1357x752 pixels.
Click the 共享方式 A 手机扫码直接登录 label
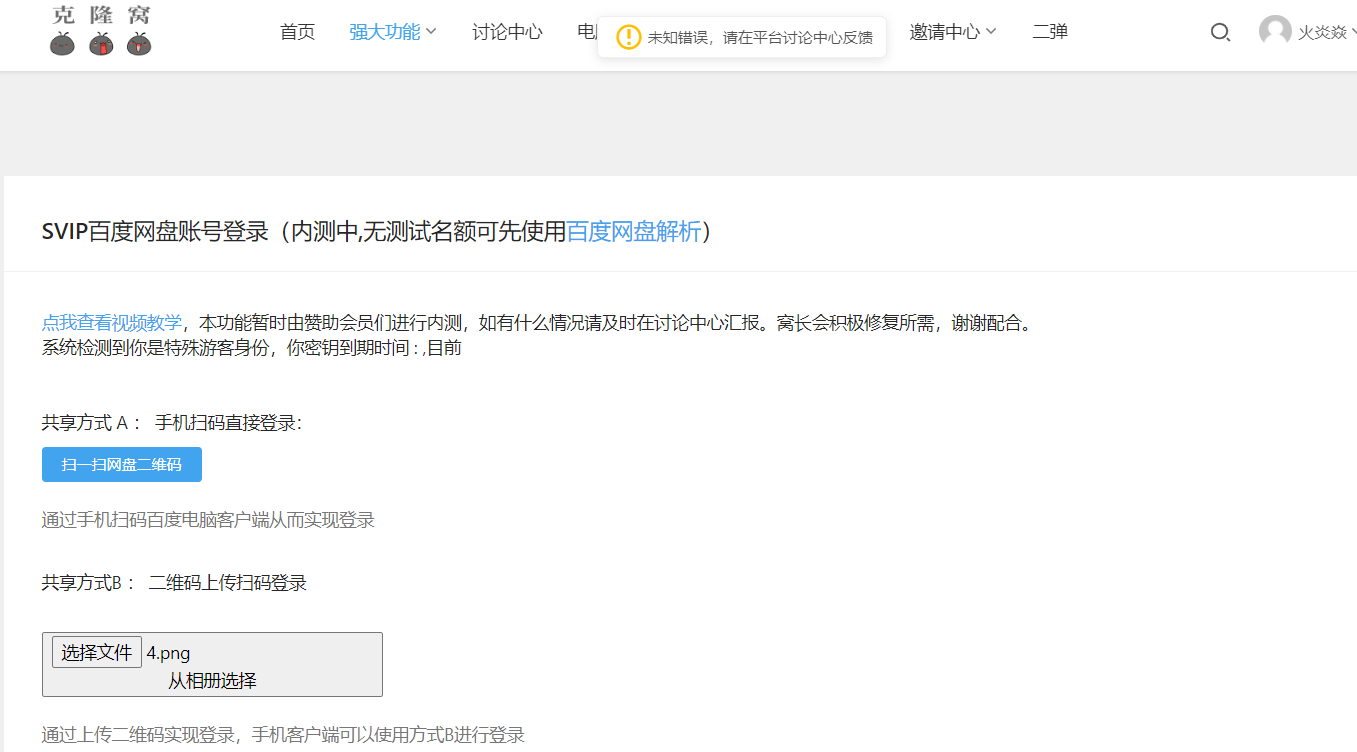(x=172, y=423)
